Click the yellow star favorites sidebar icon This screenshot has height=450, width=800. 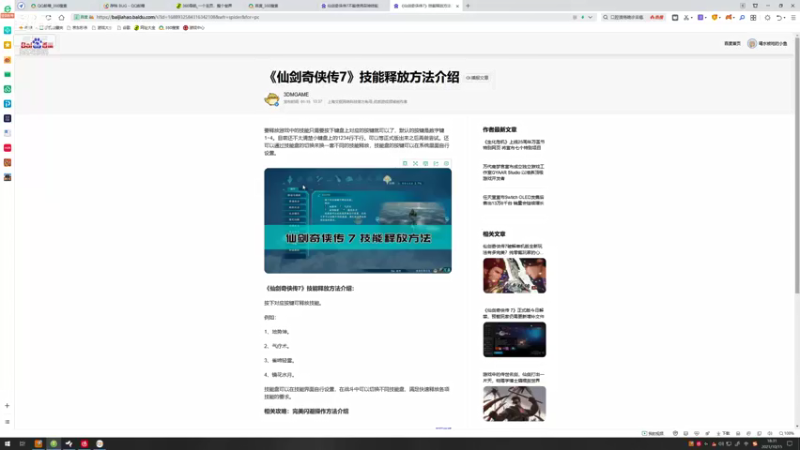[8, 45]
